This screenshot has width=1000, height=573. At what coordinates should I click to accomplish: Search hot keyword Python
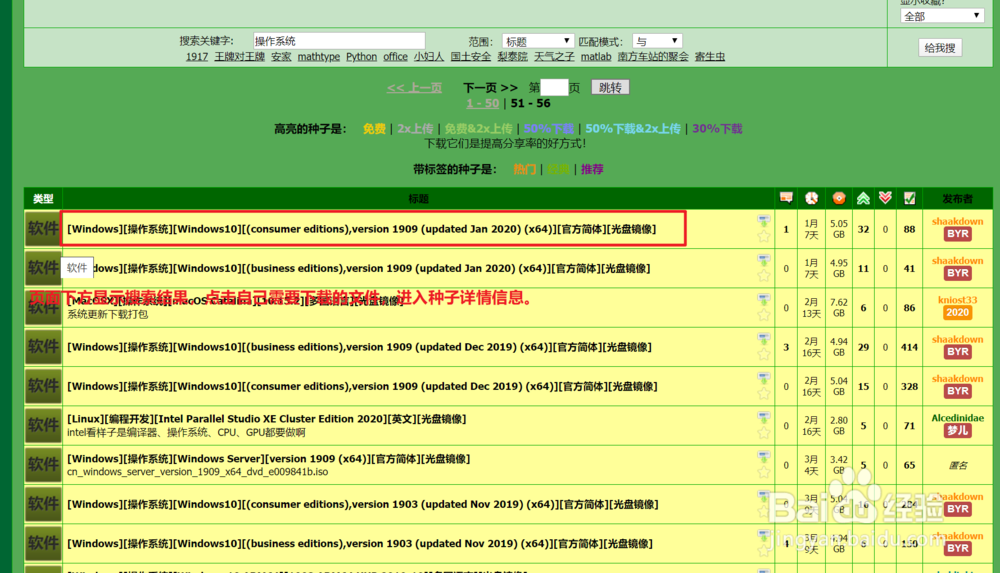(361, 57)
